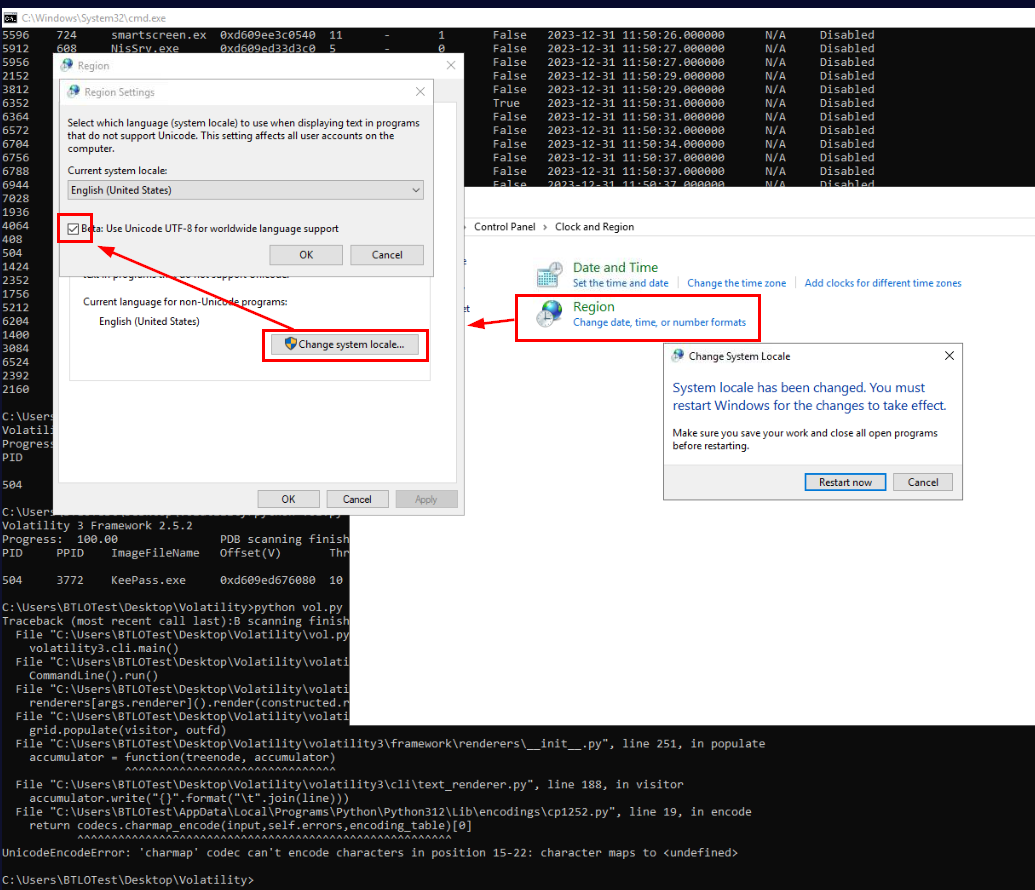Click English (United States) non-Unicode language text

(149, 322)
